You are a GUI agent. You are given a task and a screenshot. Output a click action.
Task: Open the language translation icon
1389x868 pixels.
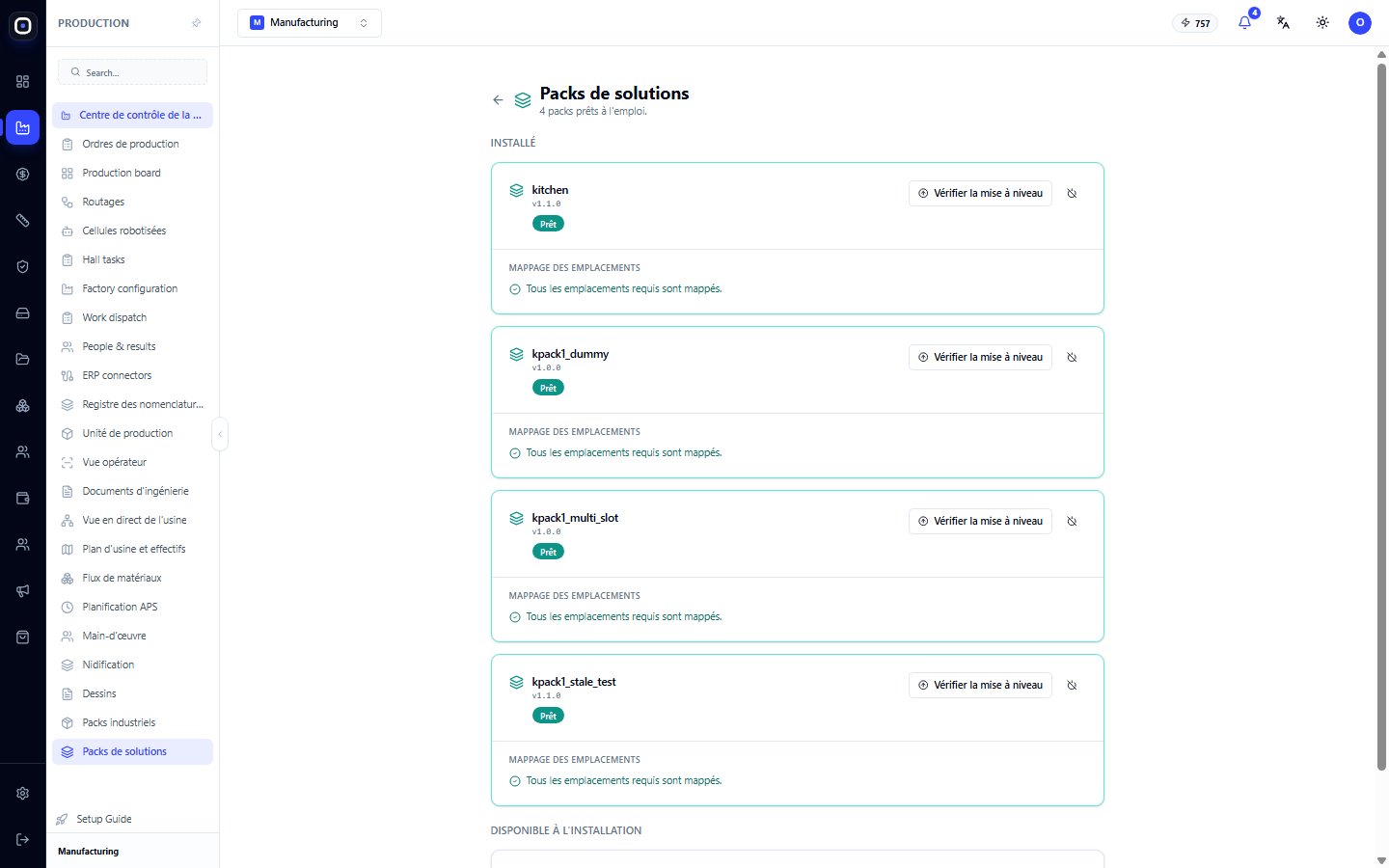pyautogui.click(x=1284, y=22)
